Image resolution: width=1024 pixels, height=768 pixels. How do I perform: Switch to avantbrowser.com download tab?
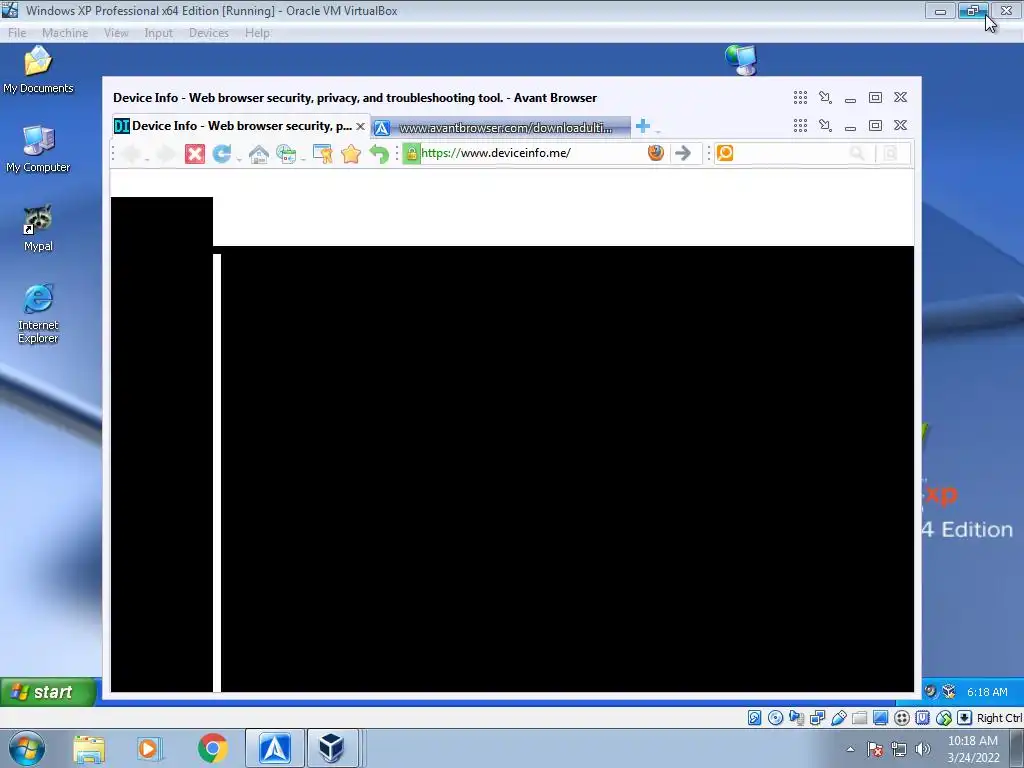point(502,127)
